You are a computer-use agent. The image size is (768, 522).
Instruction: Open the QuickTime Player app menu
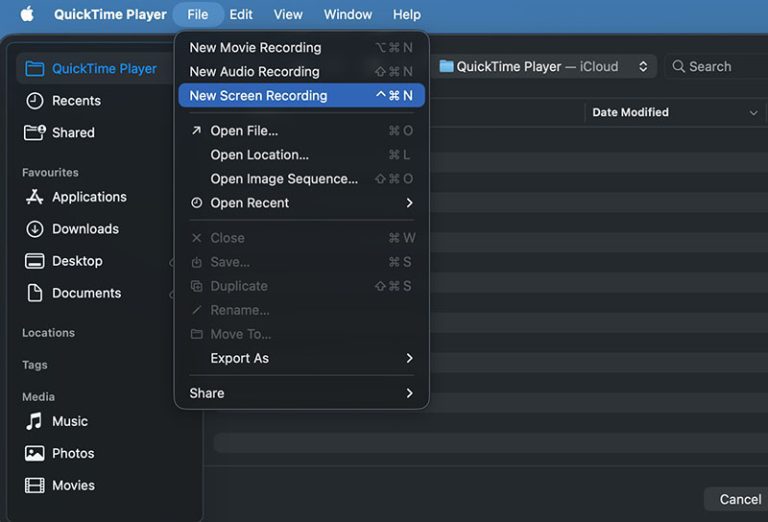(110, 15)
